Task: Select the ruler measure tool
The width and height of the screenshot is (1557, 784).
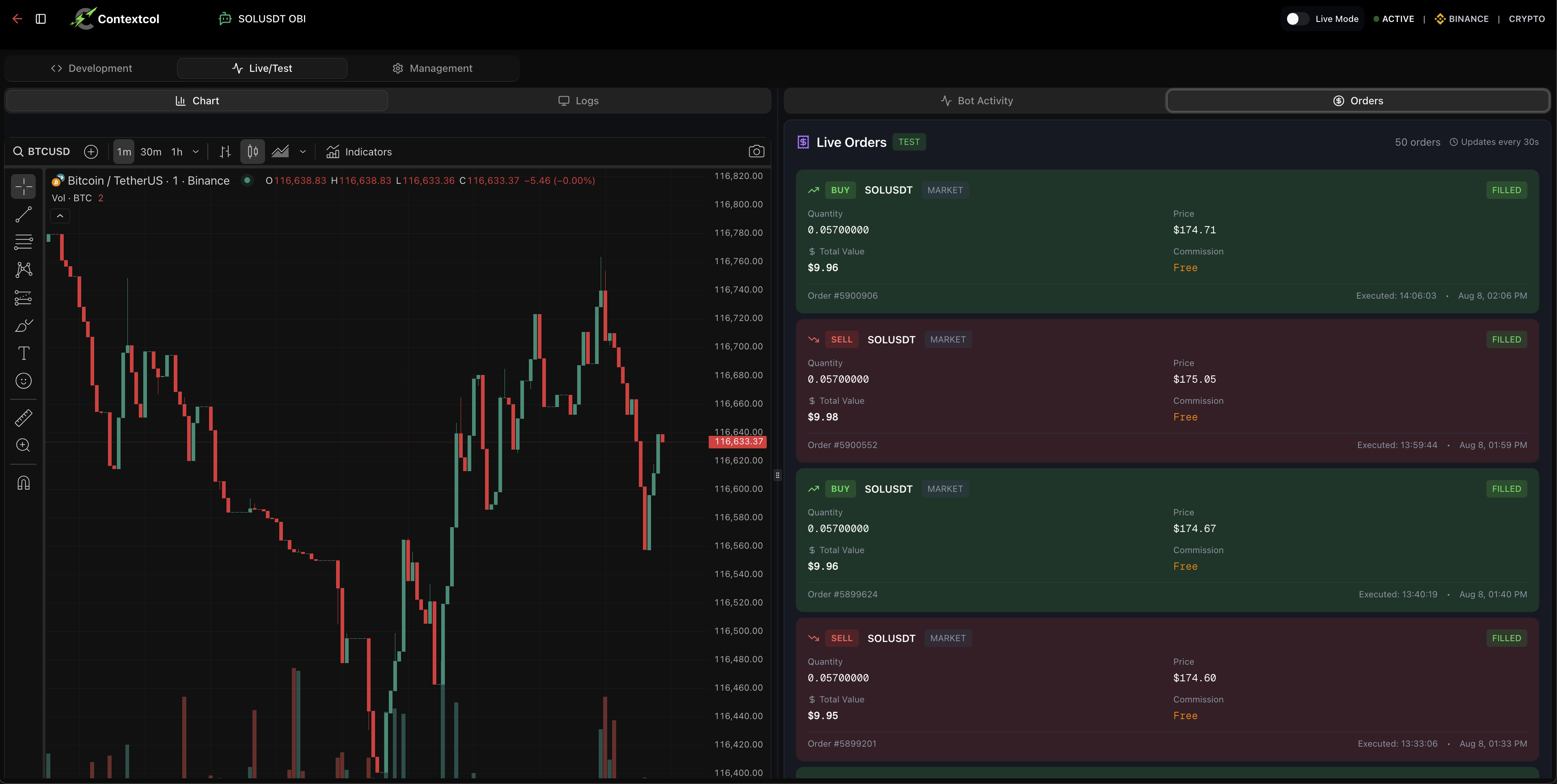Action: pos(24,417)
